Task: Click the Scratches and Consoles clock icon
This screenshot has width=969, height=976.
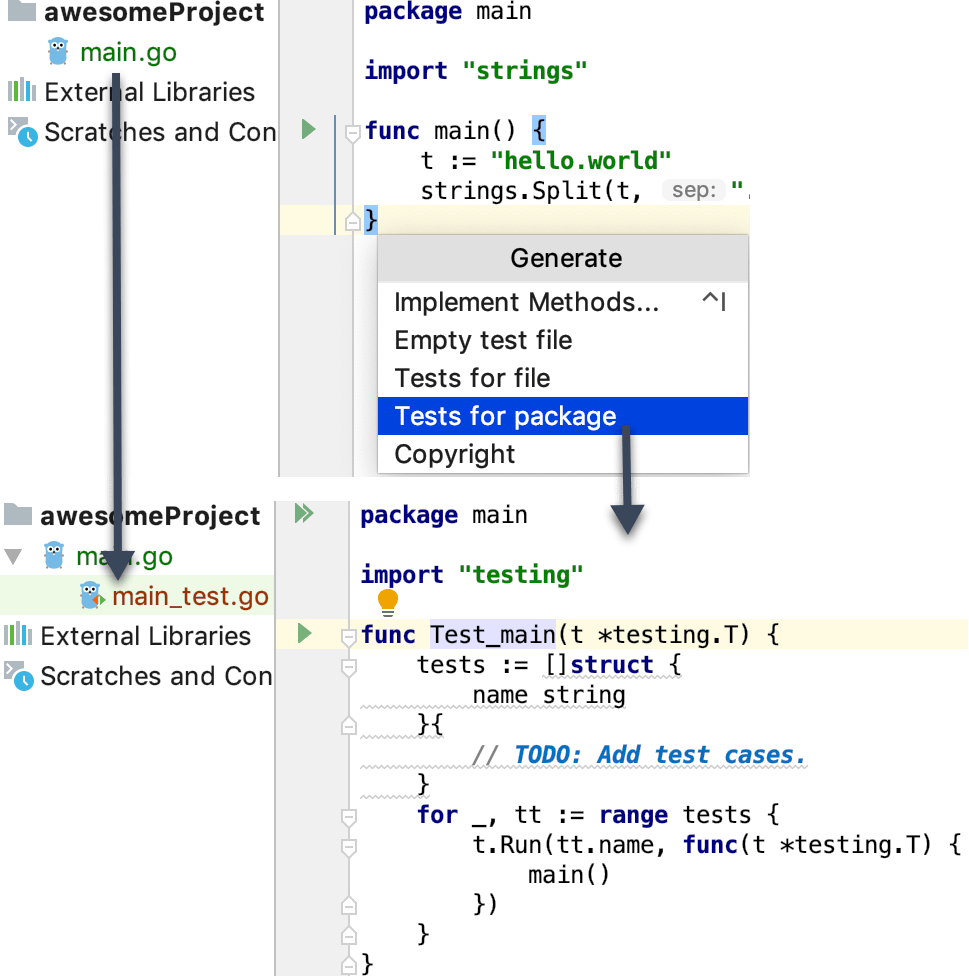Action: [21, 131]
